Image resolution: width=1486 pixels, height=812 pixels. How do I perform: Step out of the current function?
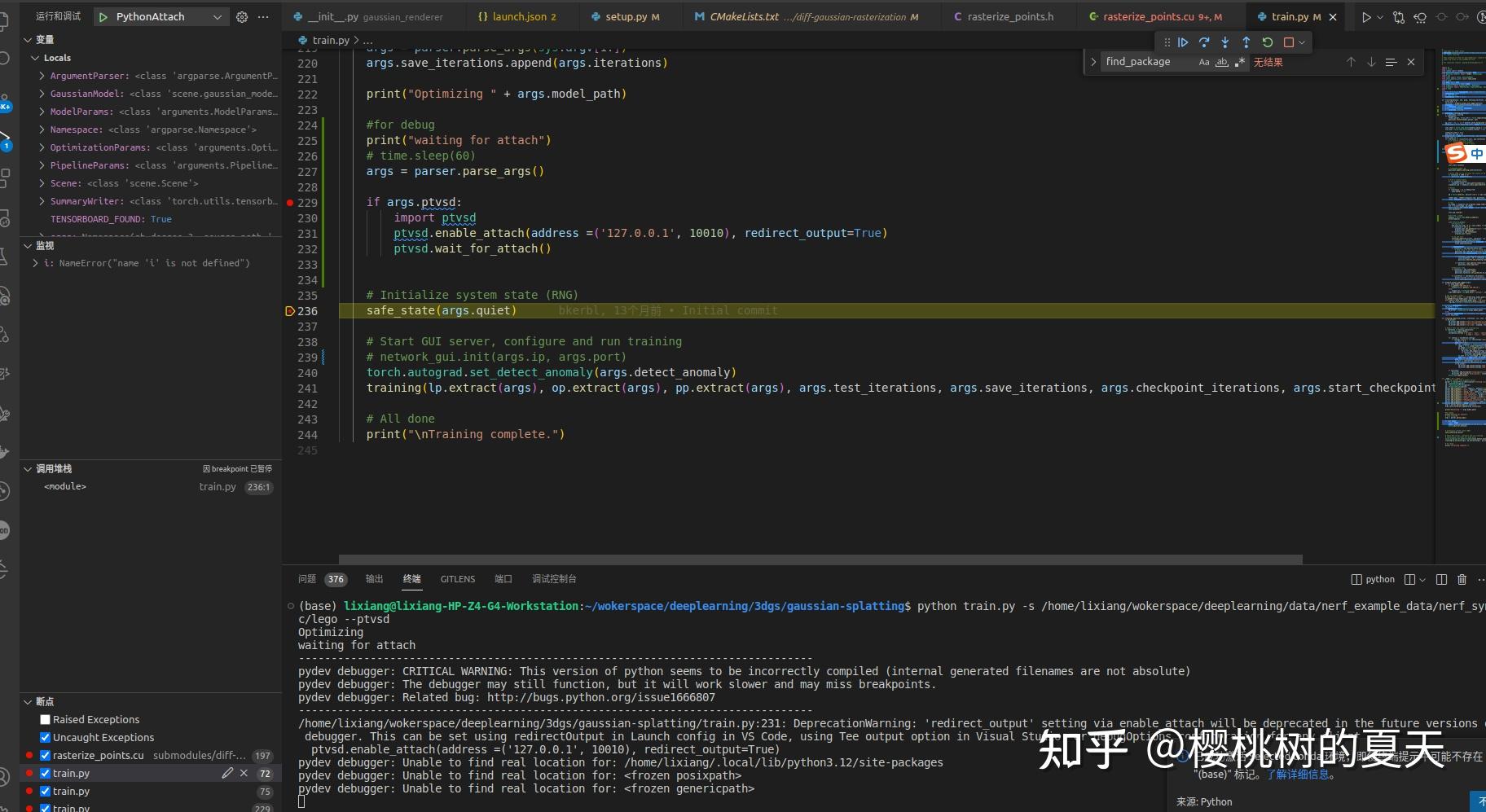1246,42
